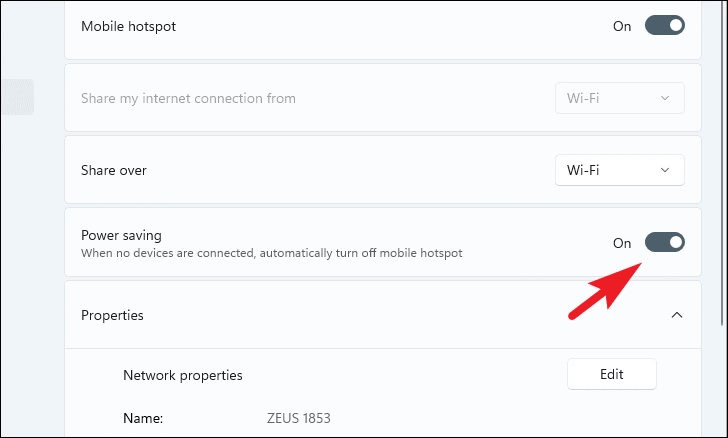
Task: Click the vertical scrollbar on the right edge
Action: [x=724, y=163]
